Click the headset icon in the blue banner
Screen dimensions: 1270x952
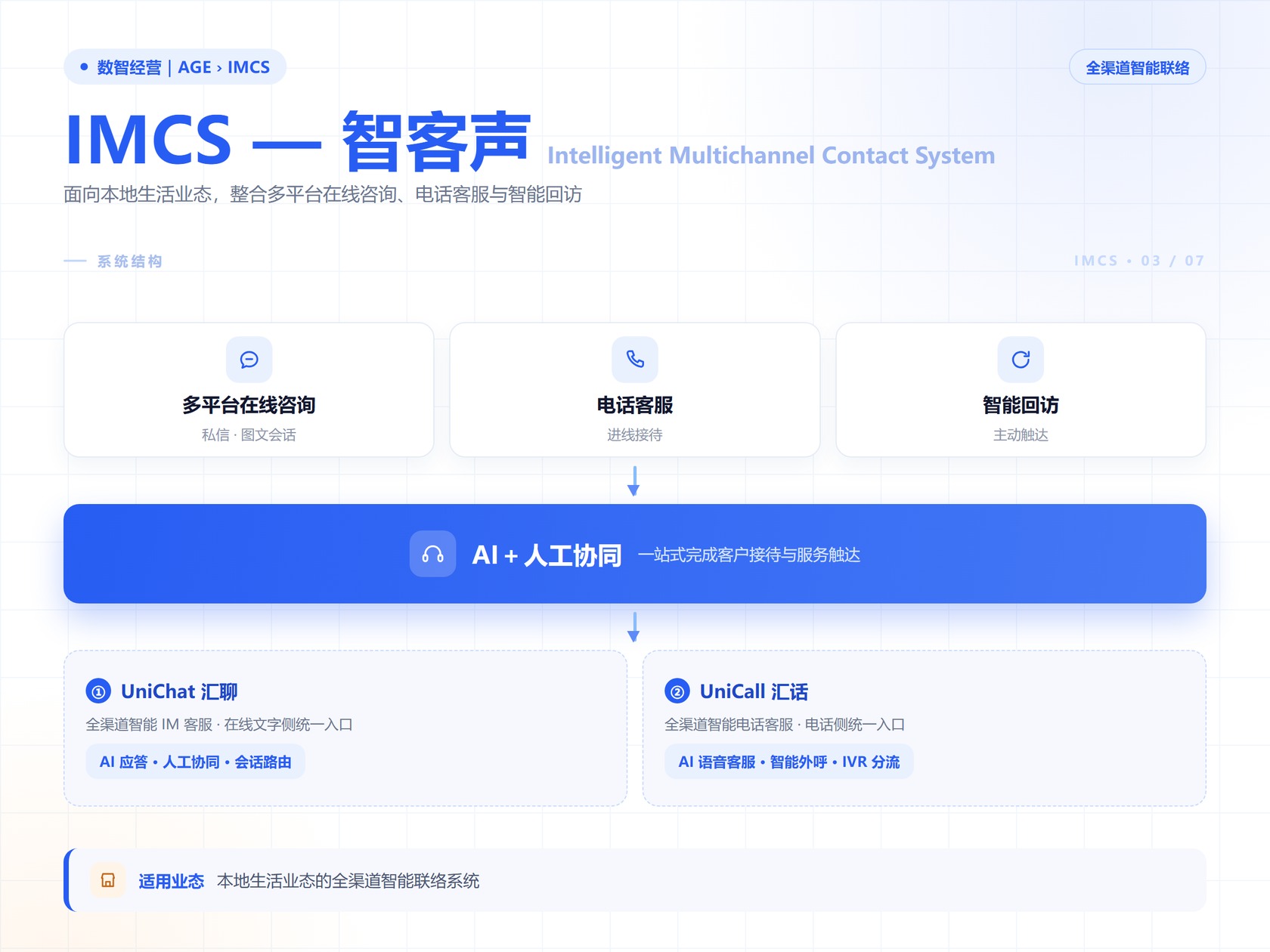(432, 555)
